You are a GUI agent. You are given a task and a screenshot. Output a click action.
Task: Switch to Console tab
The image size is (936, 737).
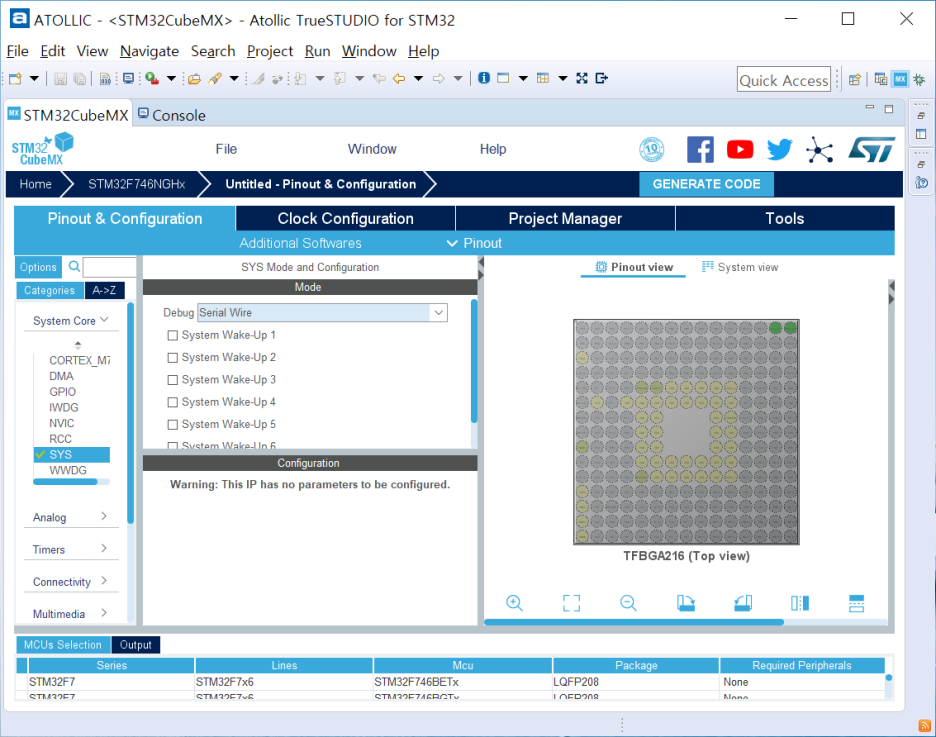pos(172,115)
